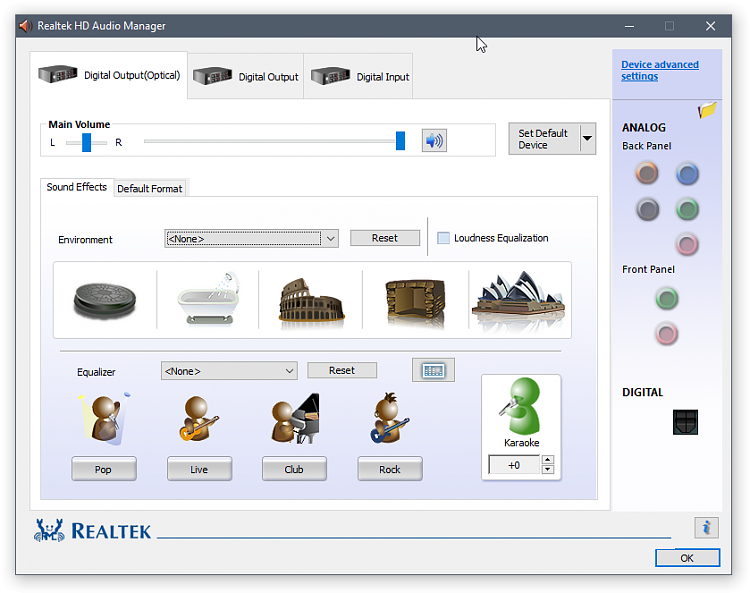Screen dimensions: 750x593
Task: Select the bathroom environment icon
Action: coord(208,298)
